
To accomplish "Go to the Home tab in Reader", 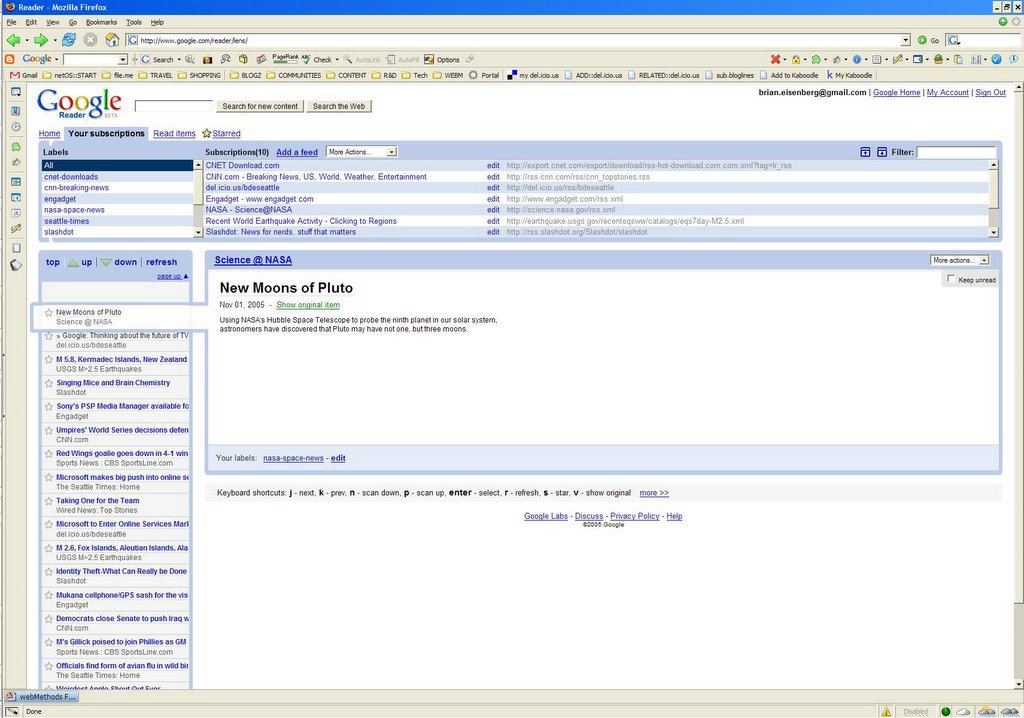I will coord(49,133).
